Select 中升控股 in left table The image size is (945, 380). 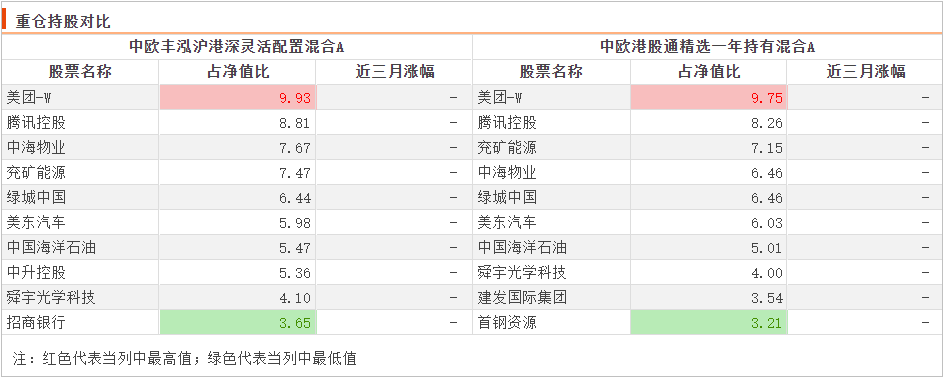click(x=36, y=273)
